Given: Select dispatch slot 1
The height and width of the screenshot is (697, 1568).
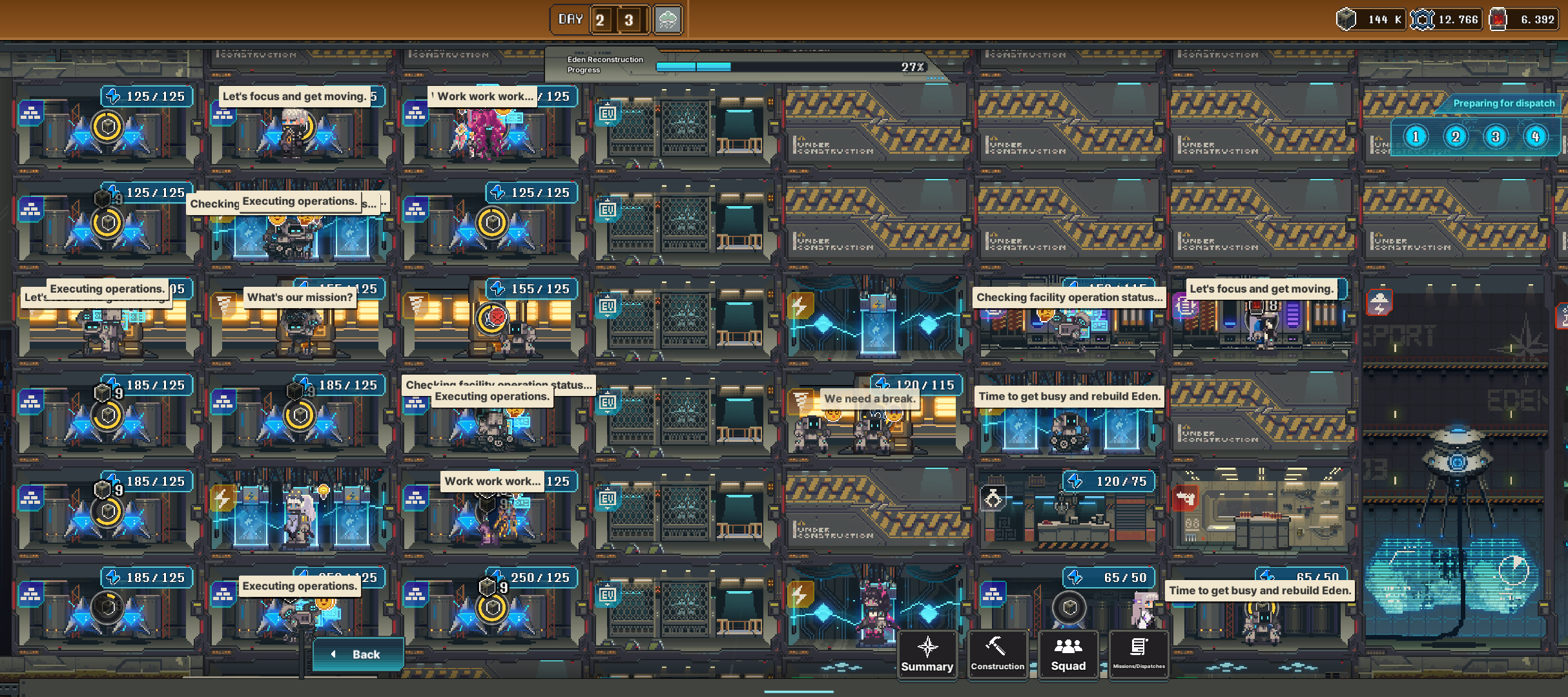Looking at the screenshot, I should tap(1416, 136).
